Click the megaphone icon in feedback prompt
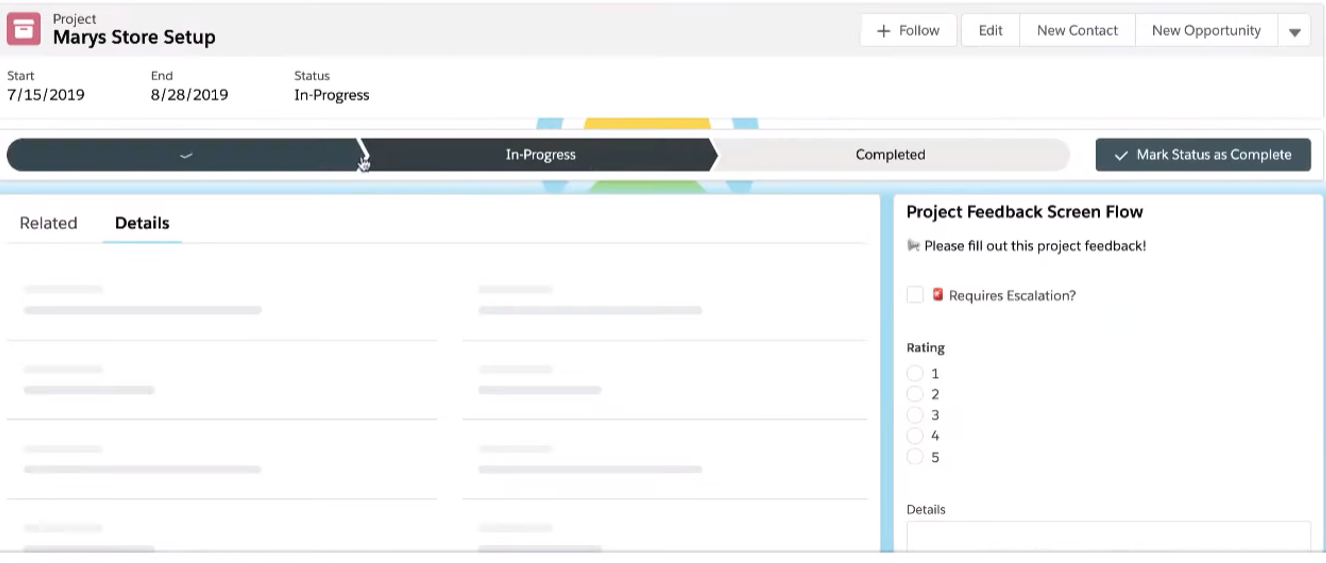Viewport: 1326px width, 563px height. point(913,246)
